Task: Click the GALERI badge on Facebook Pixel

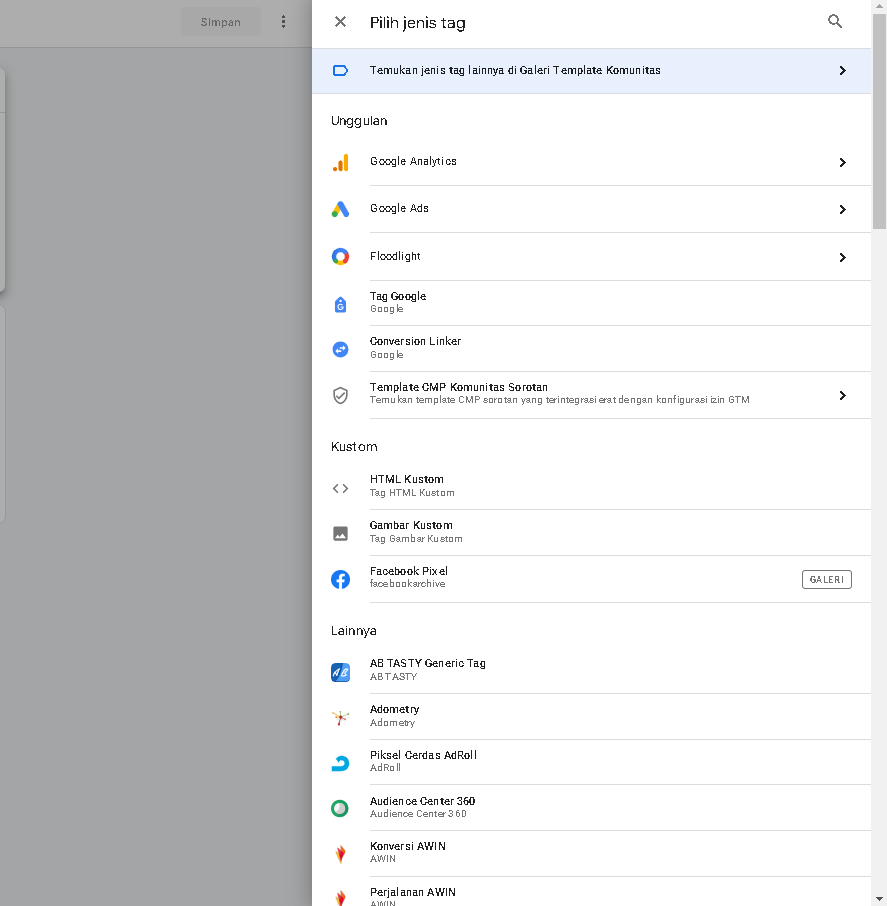Action: (x=826, y=580)
